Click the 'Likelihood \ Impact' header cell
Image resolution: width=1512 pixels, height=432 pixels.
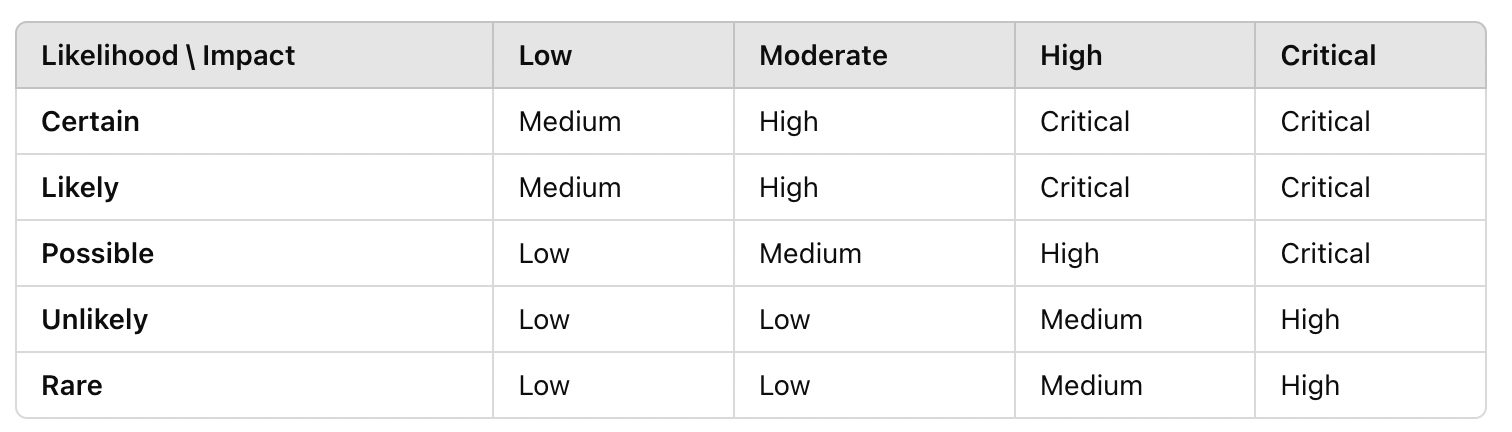coord(168,55)
